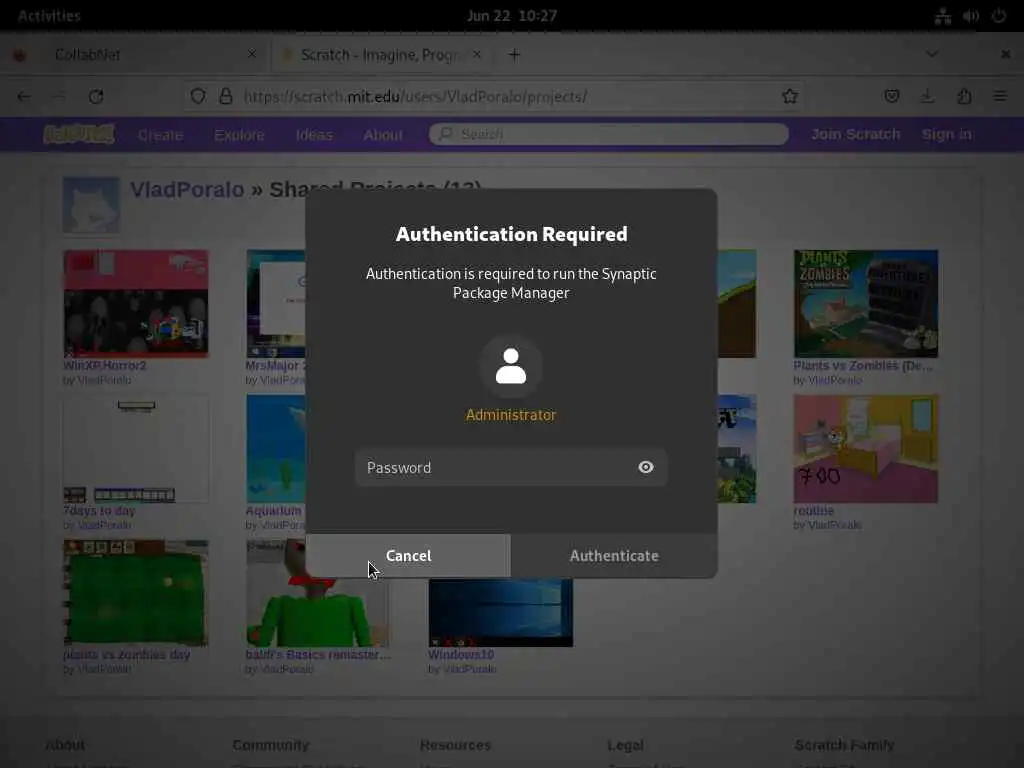Open the Ideas menu item in Scratch
1024x768 pixels.
click(314, 135)
